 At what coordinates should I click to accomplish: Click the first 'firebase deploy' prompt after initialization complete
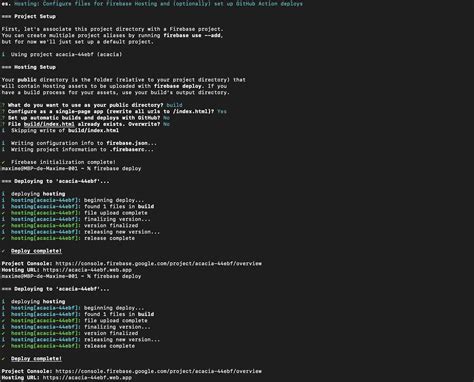[117, 168]
